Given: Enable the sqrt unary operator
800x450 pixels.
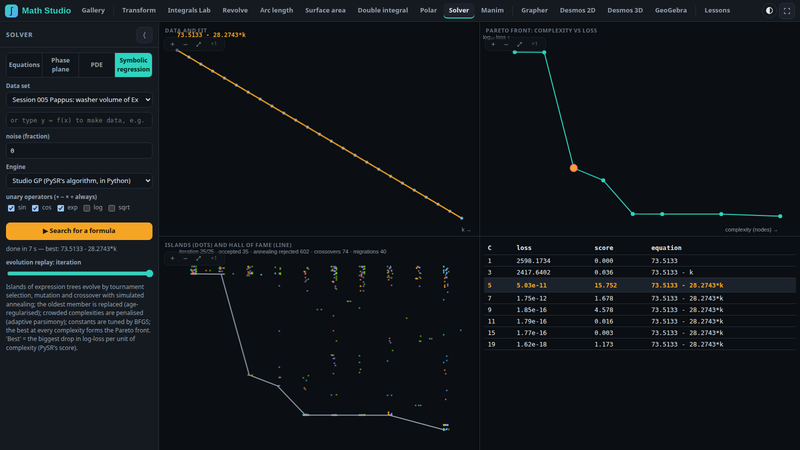Looking at the screenshot, I should [x=112, y=208].
